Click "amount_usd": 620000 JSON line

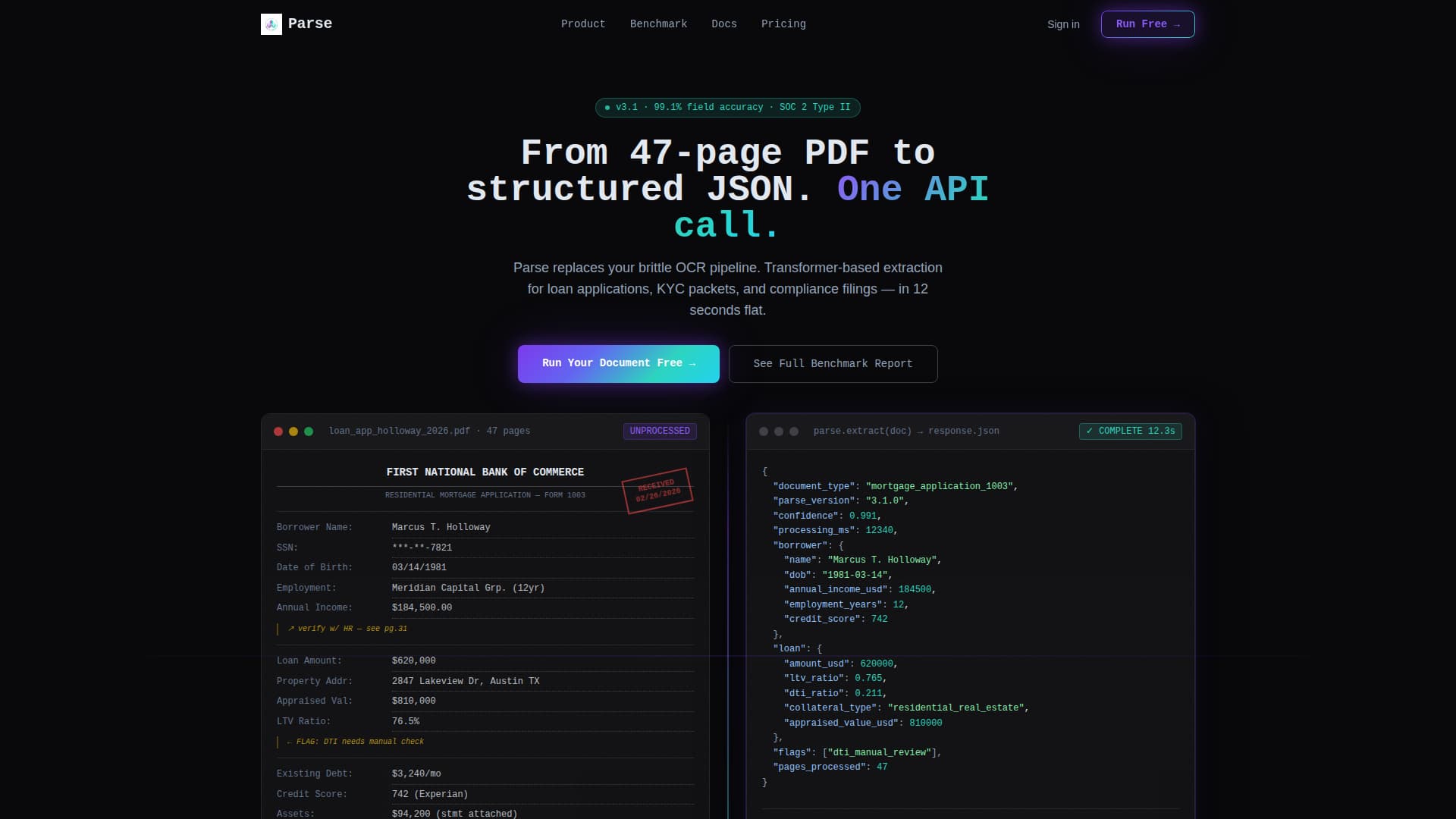tap(841, 664)
